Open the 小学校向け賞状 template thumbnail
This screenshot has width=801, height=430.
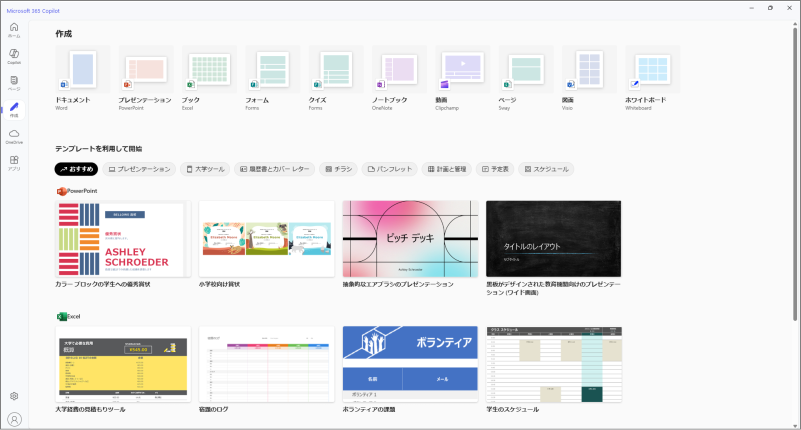267,239
